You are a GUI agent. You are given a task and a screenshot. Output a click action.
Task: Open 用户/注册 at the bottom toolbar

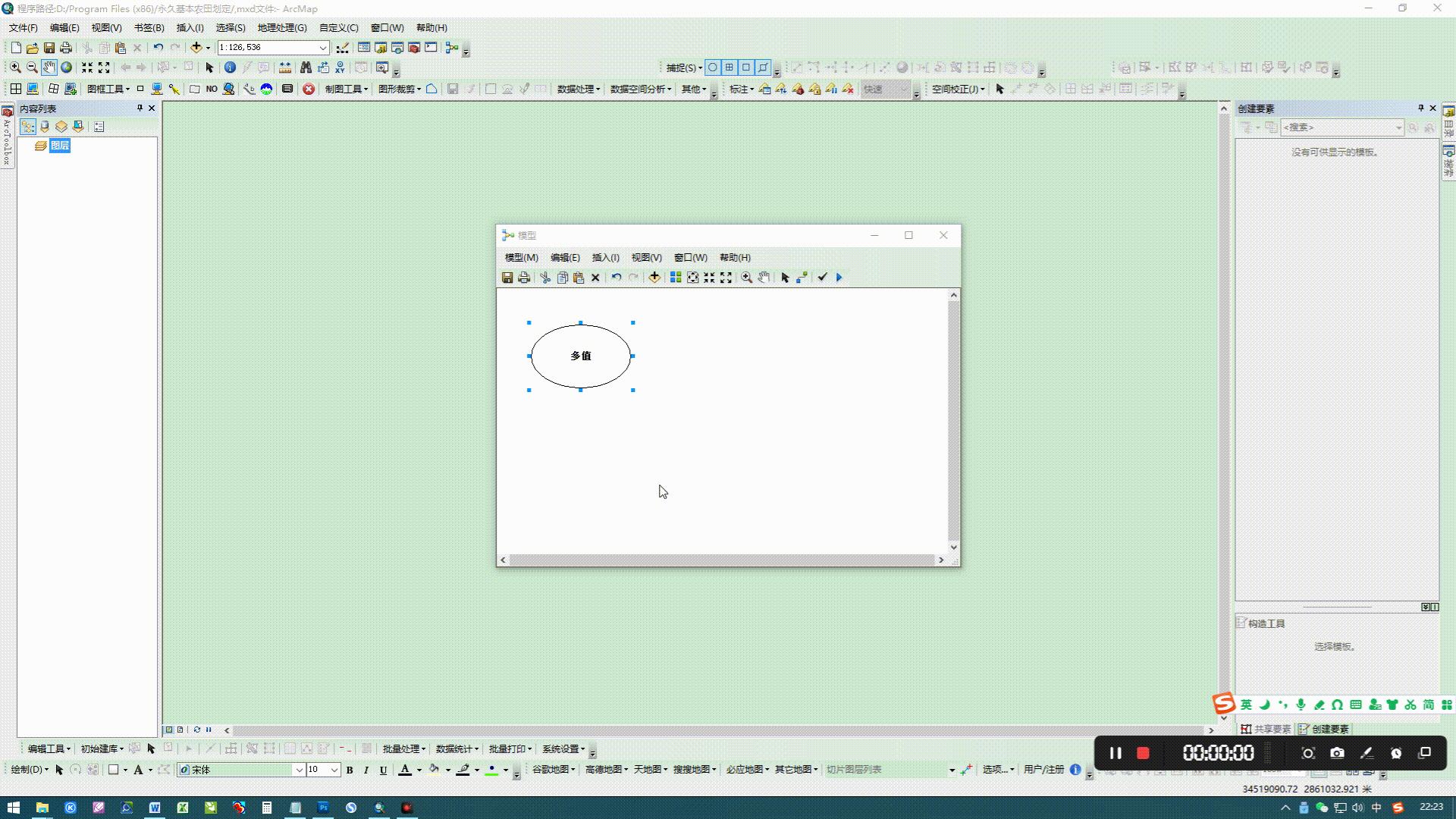click(1044, 769)
